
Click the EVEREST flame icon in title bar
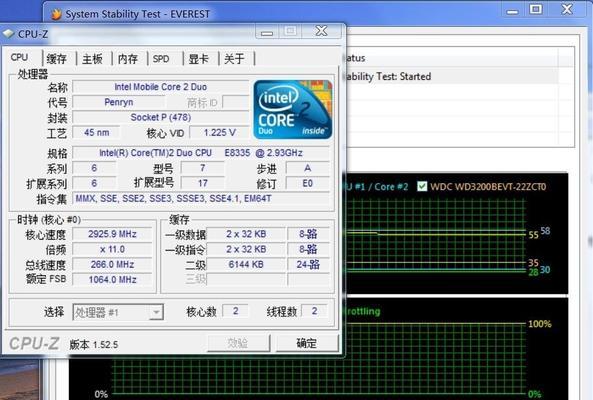click(56, 14)
